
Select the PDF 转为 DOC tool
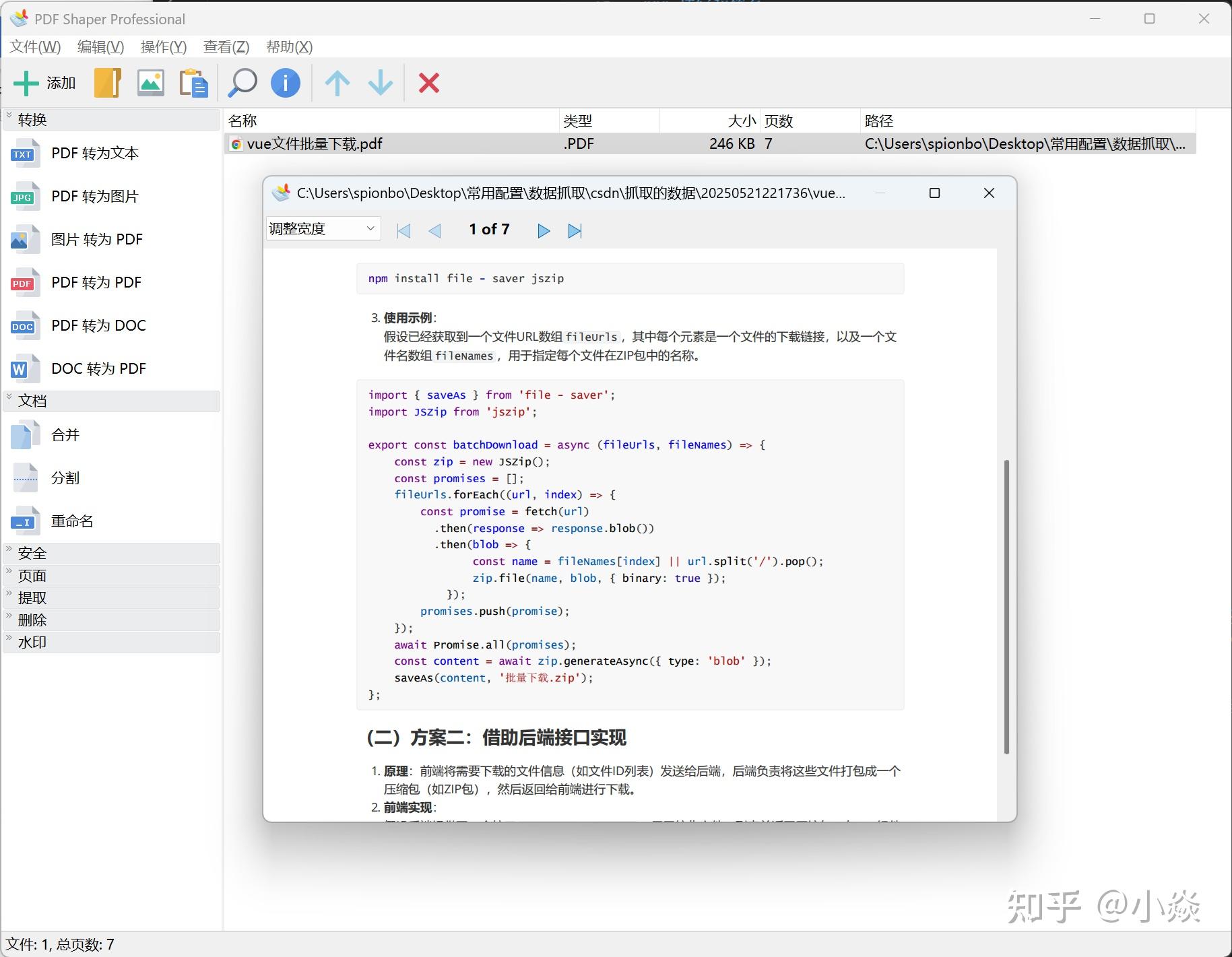[99, 325]
